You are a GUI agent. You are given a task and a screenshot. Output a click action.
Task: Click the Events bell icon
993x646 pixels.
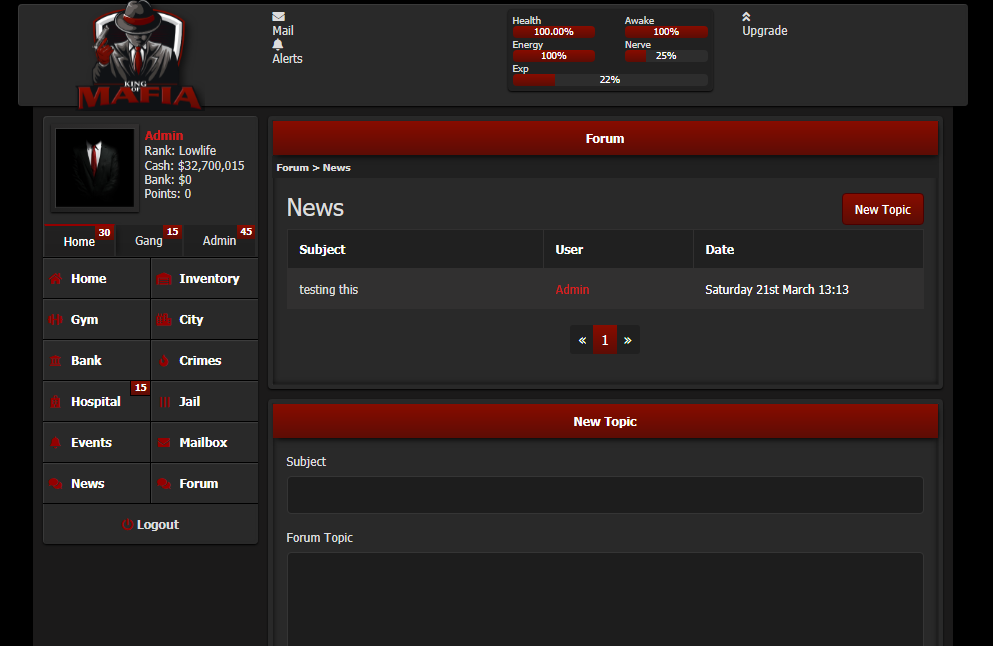(x=56, y=443)
